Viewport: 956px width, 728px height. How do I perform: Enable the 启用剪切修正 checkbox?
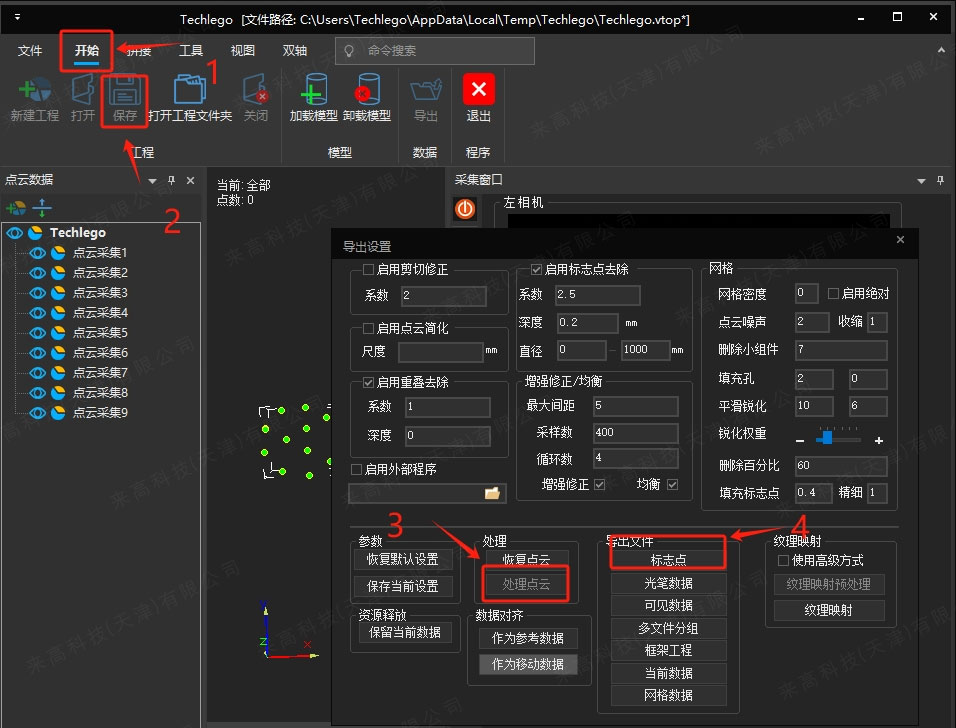(369, 269)
